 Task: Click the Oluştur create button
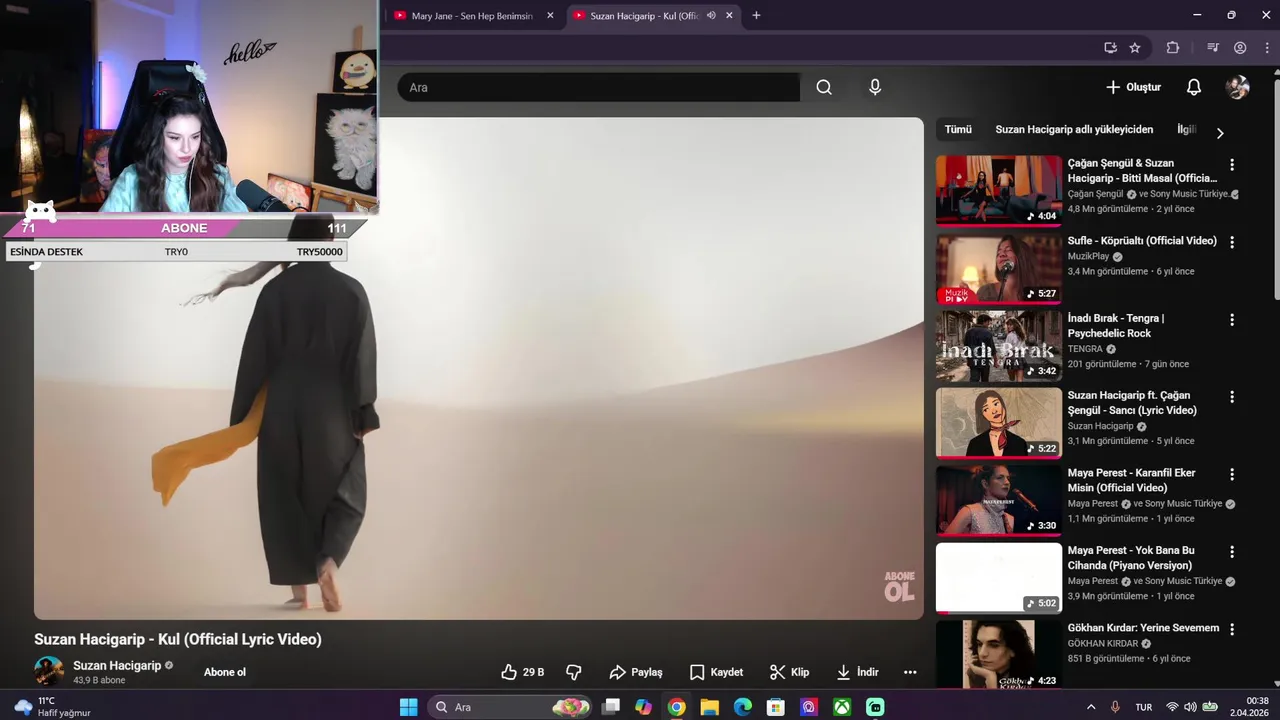point(1133,87)
